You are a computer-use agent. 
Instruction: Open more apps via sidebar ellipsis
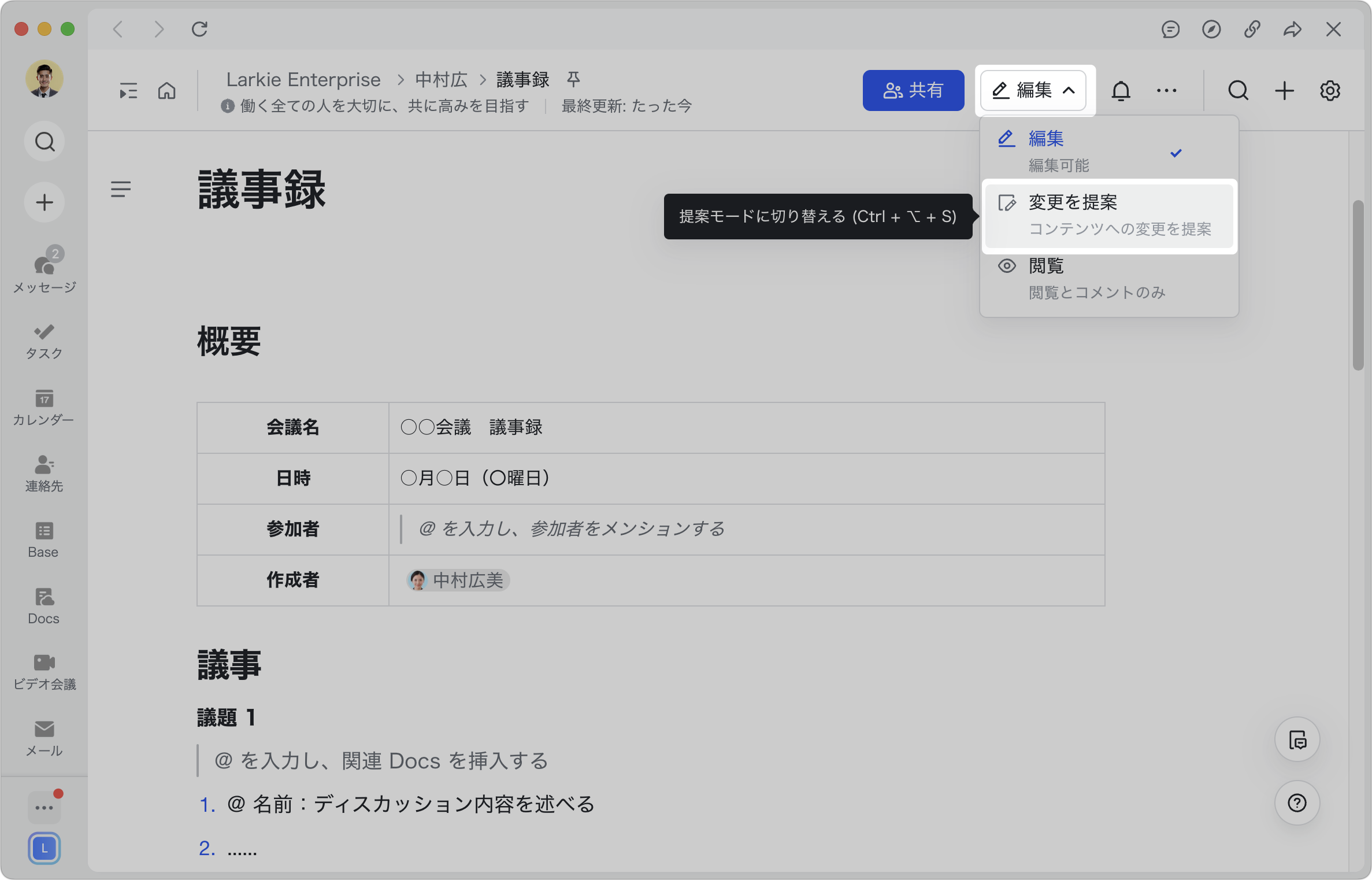(x=44, y=806)
